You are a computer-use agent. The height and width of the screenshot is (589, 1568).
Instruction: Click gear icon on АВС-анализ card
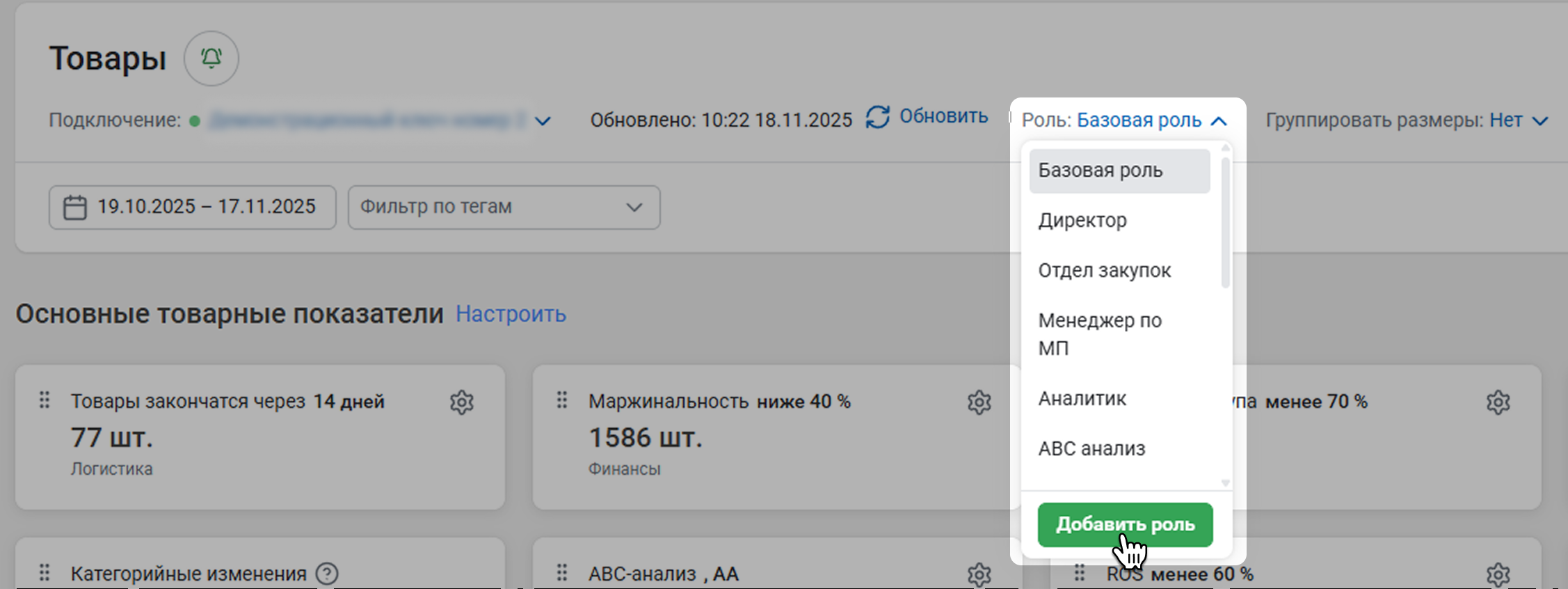point(979,574)
